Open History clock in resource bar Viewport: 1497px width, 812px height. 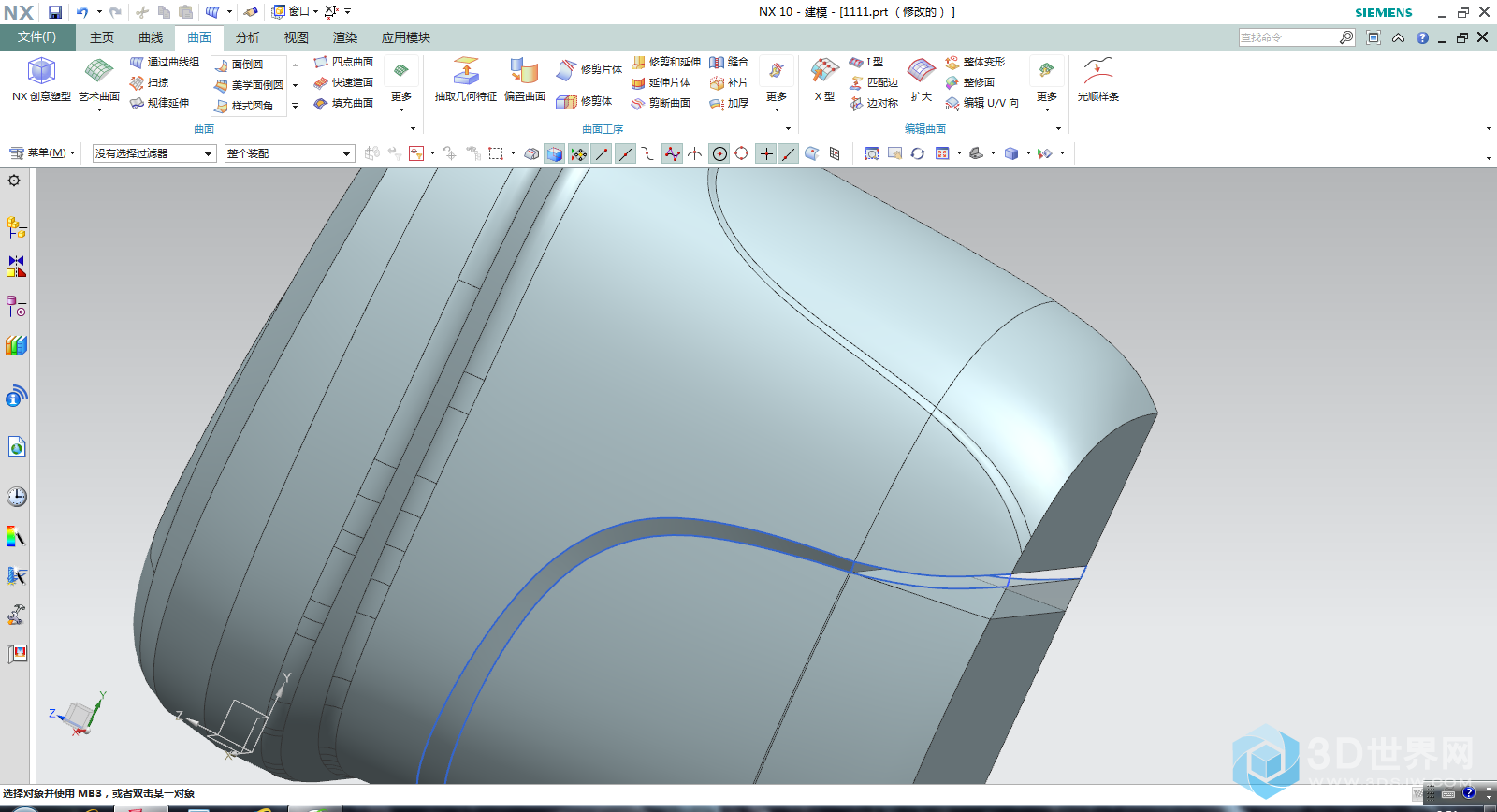[x=17, y=497]
